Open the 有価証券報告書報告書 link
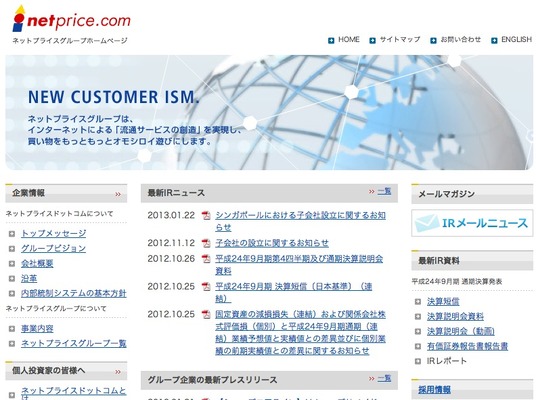 467,346
